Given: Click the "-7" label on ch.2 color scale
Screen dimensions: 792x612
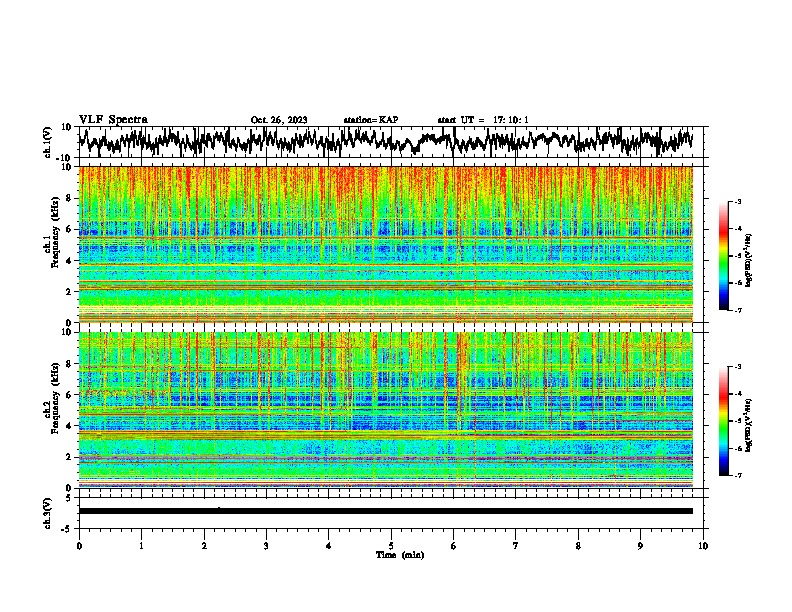Looking at the screenshot, I should pos(738,475).
